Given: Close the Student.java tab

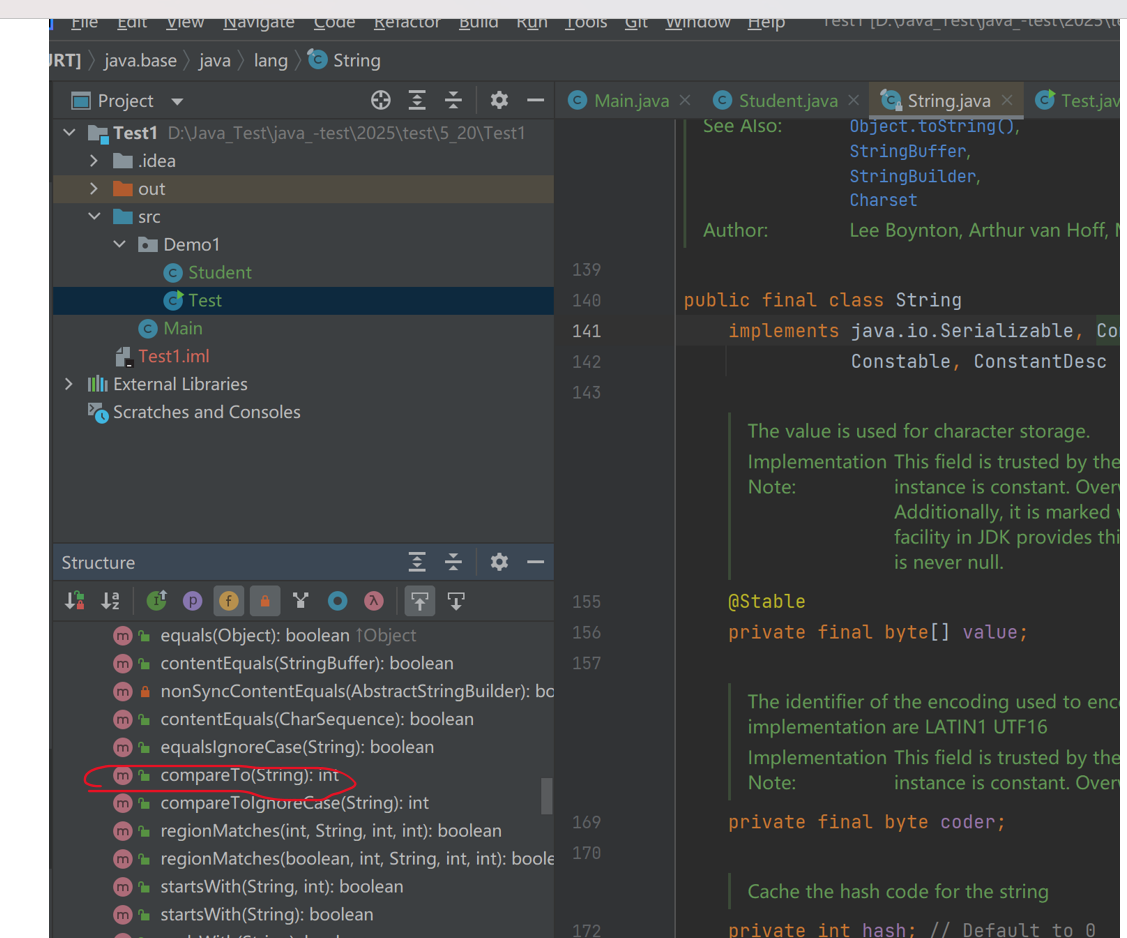Looking at the screenshot, I should (x=853, y=101).
